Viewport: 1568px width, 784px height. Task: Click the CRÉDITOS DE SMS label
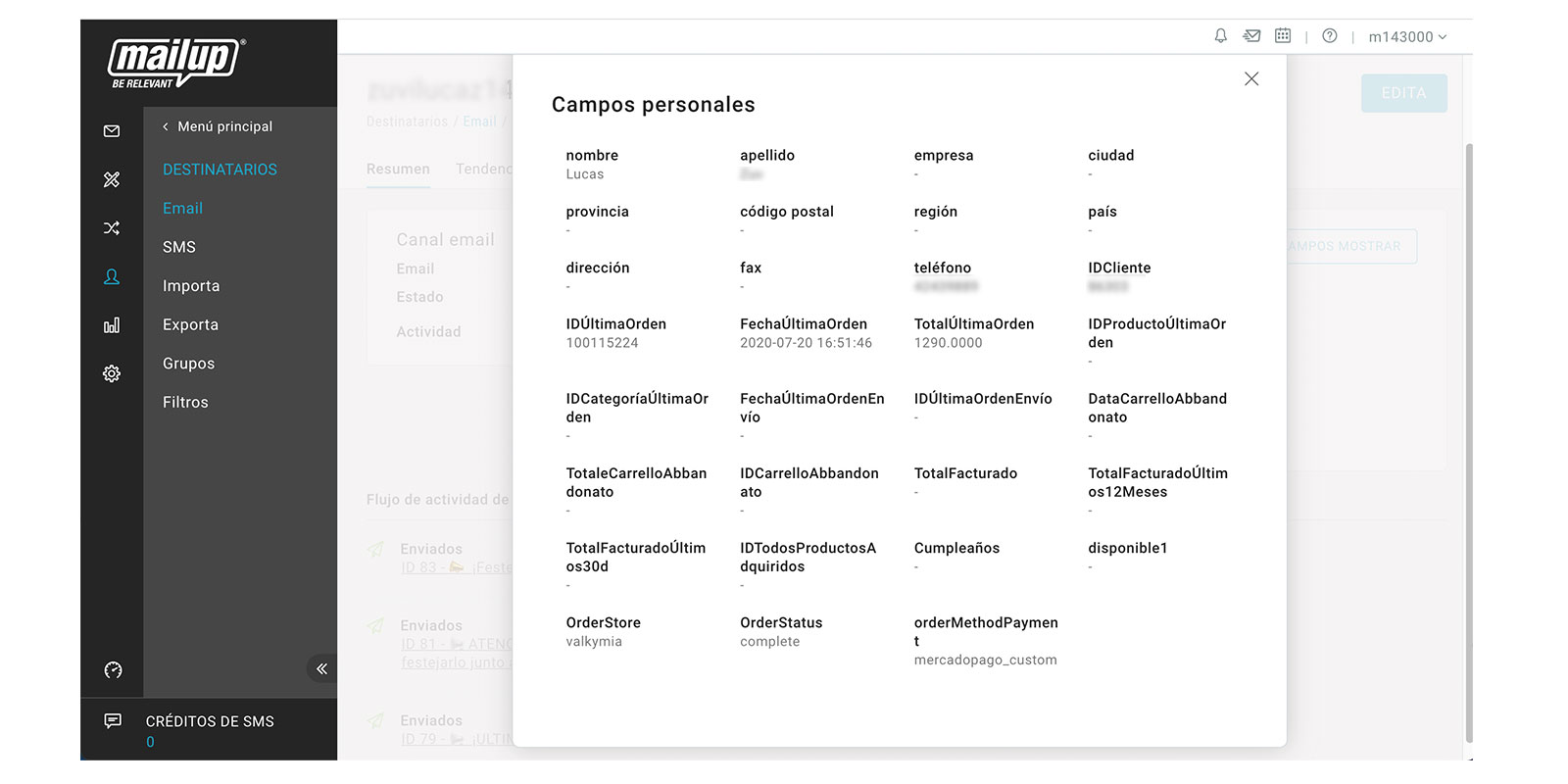[x=210, y=721]
